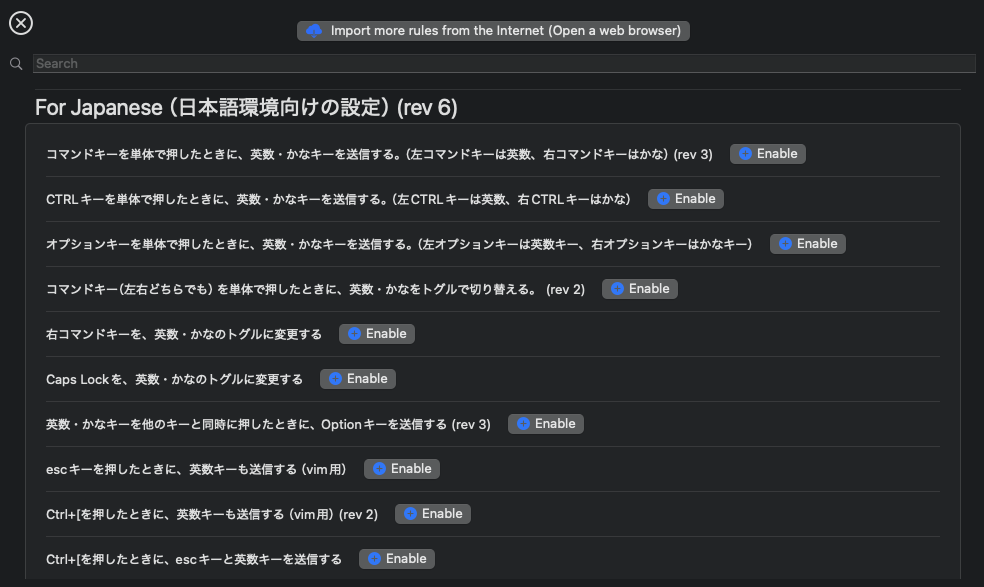Enable the command key toggle rule (rev 2)
The height and width of the screenshot is (587, 984).
639,288
